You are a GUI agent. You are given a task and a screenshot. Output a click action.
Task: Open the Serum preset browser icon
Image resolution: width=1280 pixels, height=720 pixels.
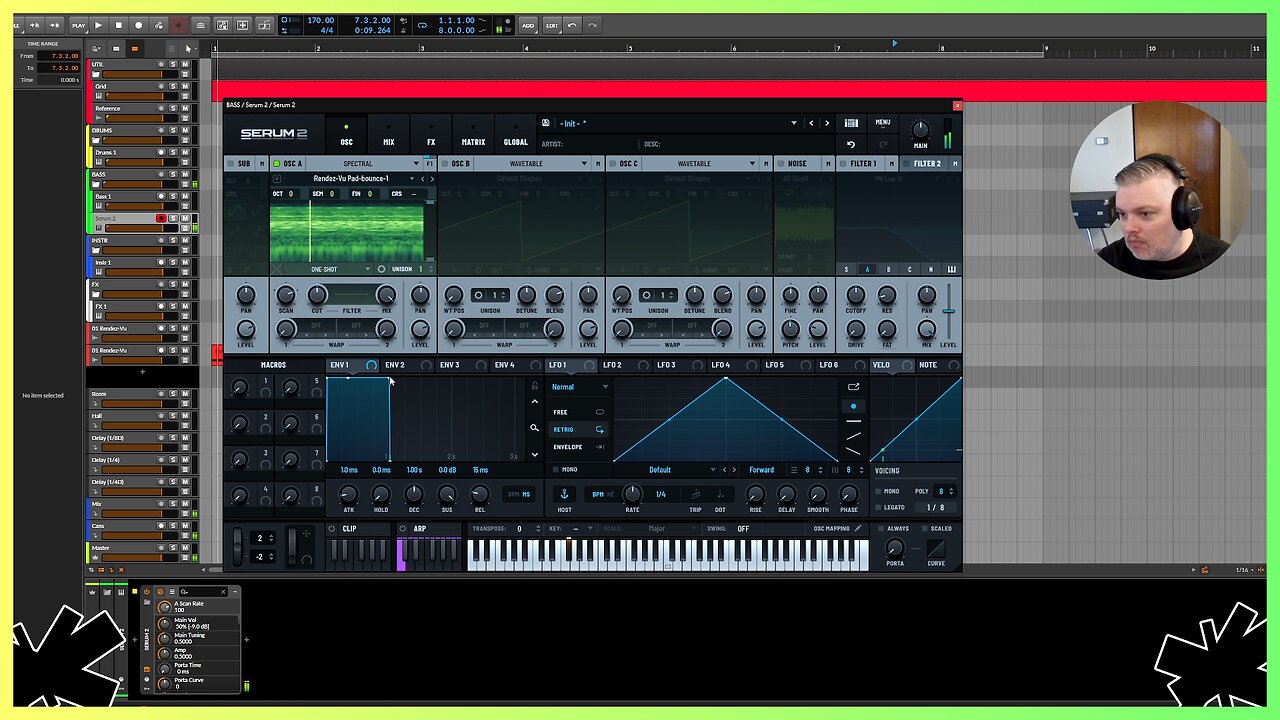(x=851, y=123)
